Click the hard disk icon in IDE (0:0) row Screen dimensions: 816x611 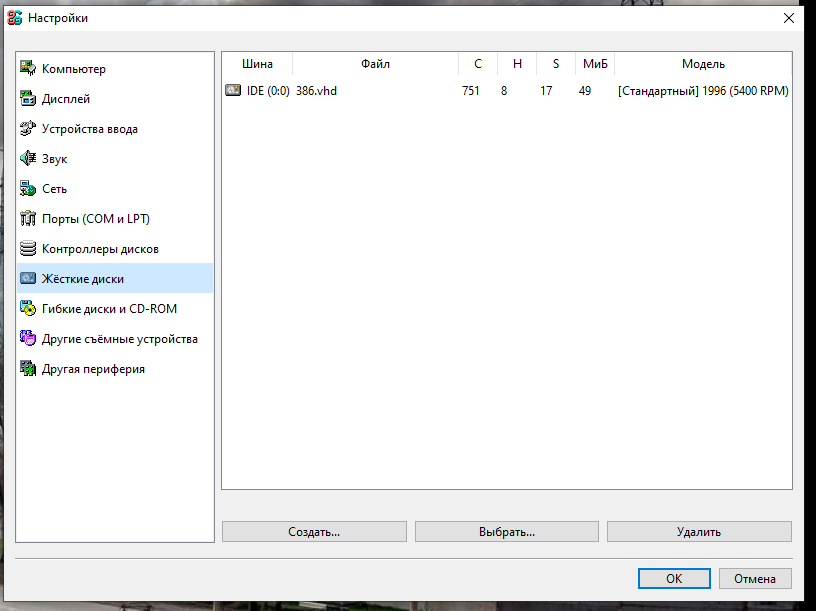[x=233, y=91]
